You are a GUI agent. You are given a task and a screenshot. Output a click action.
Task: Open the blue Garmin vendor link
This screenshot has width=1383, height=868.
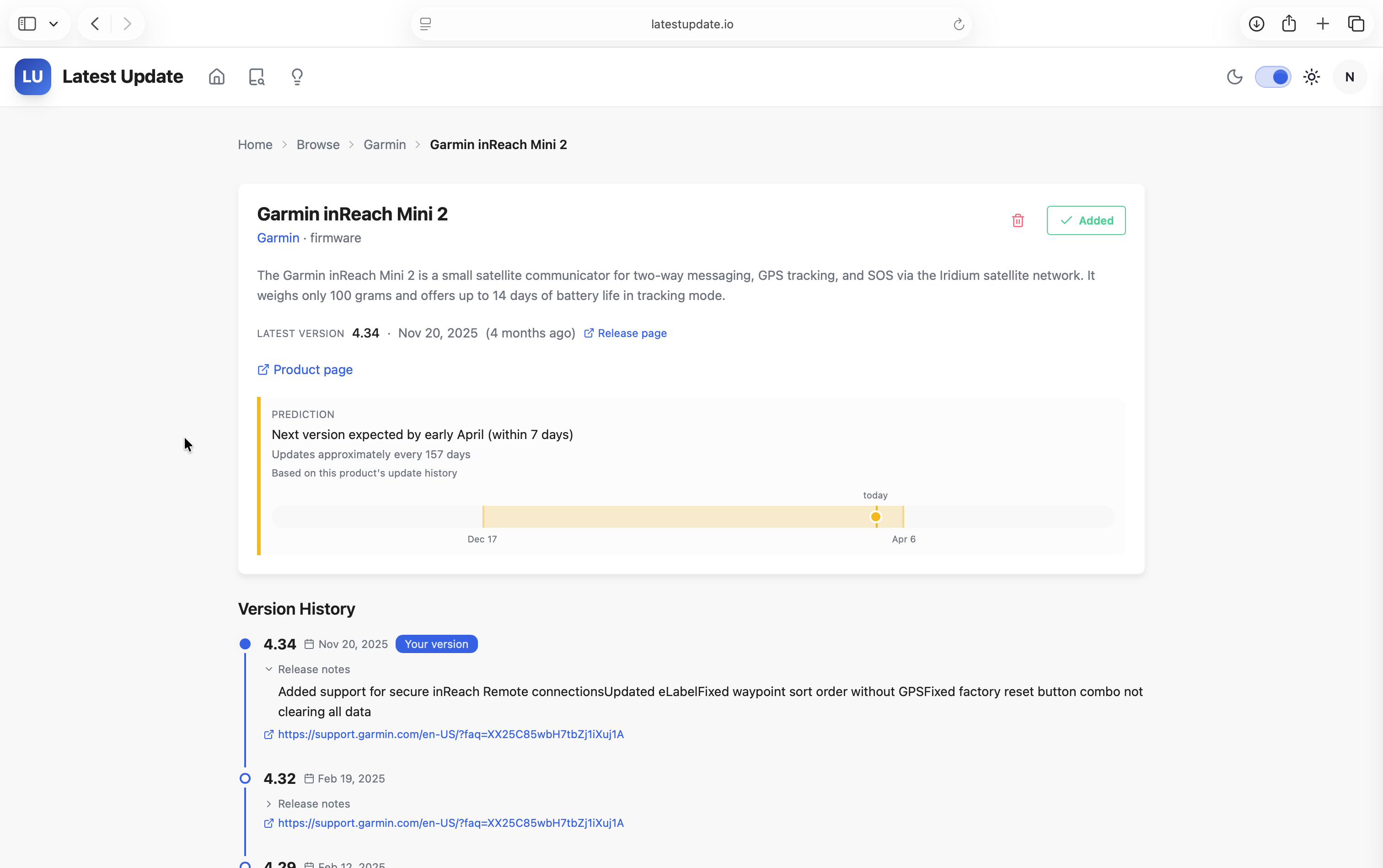point(279,238)
